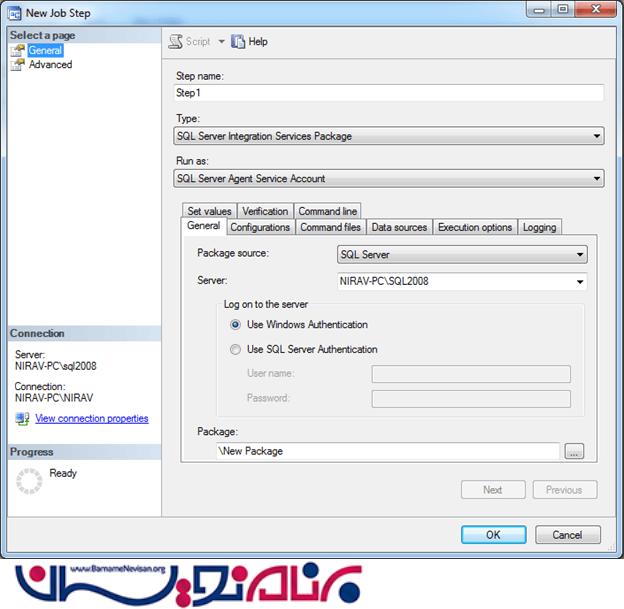Switch to the Command files tab
The height and width of the screenshot is (609, 624).
click(x=330, y=227)
